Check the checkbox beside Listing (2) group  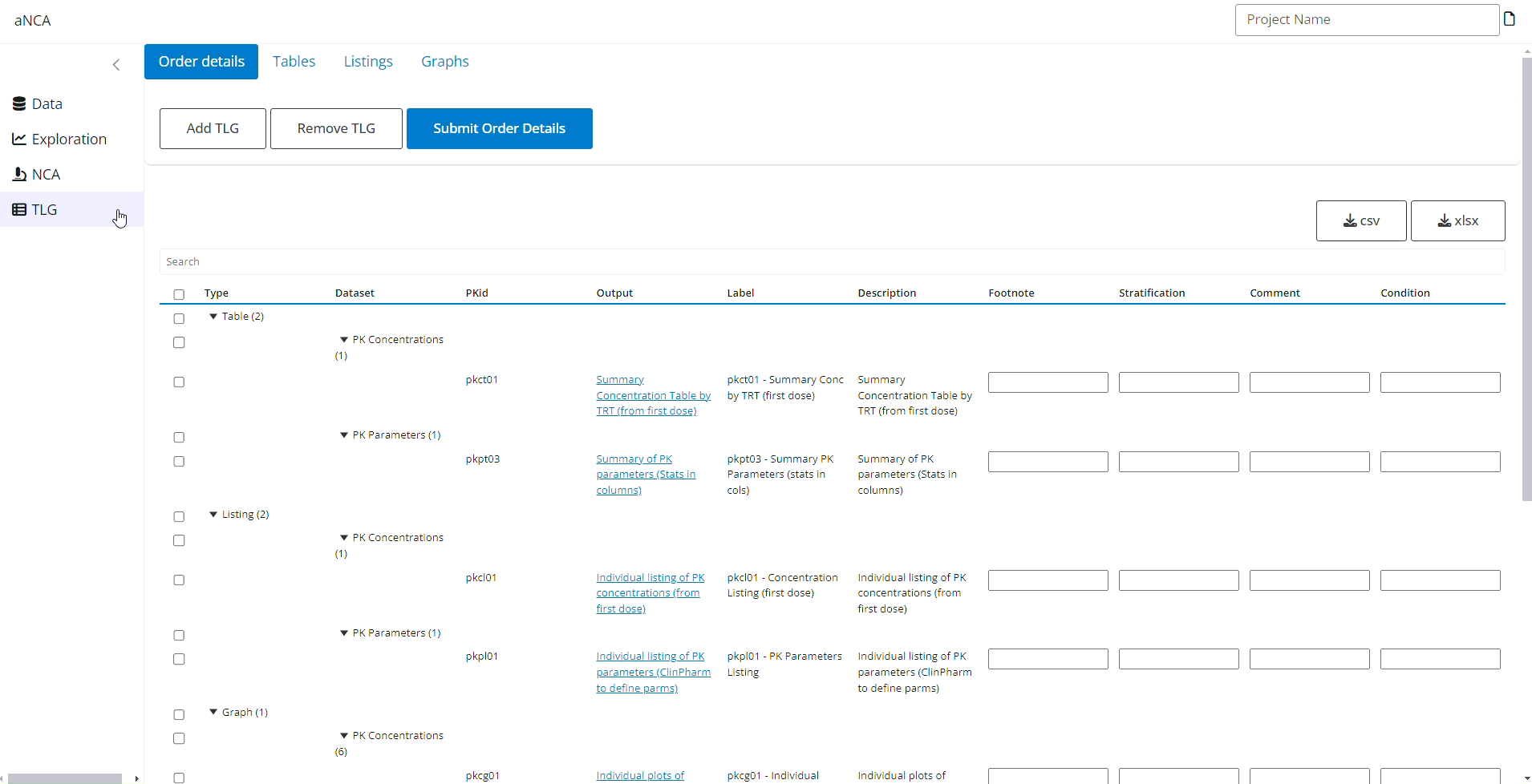click(179, 516)
